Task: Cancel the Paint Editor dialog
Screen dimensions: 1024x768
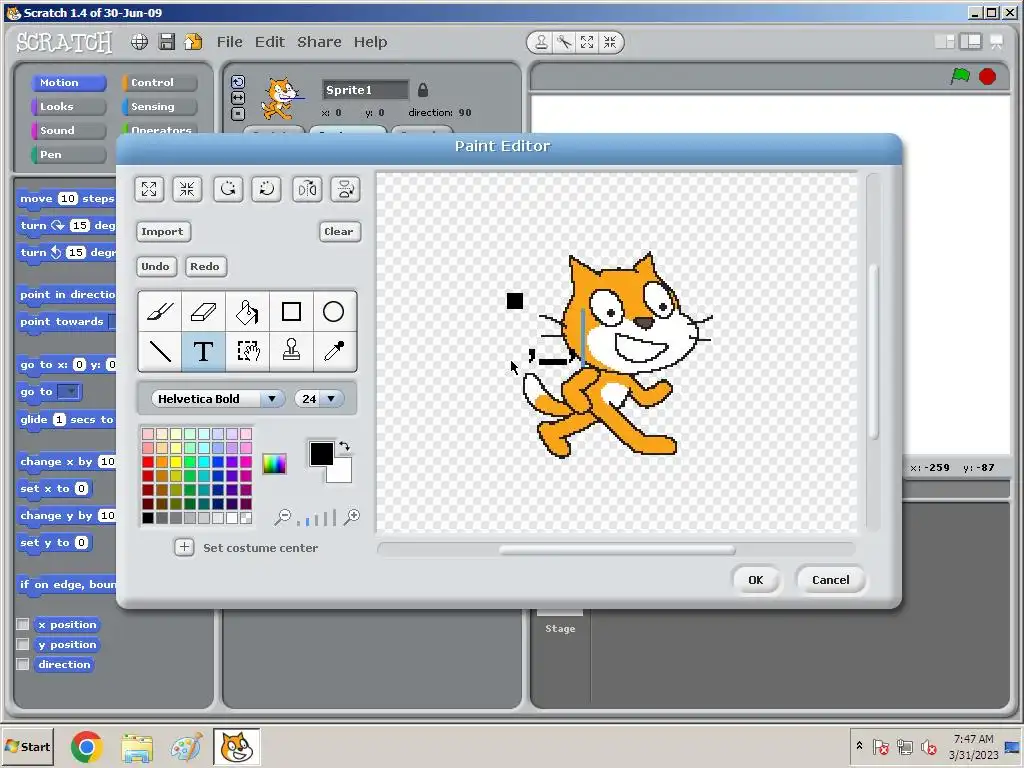Action: 831,580
